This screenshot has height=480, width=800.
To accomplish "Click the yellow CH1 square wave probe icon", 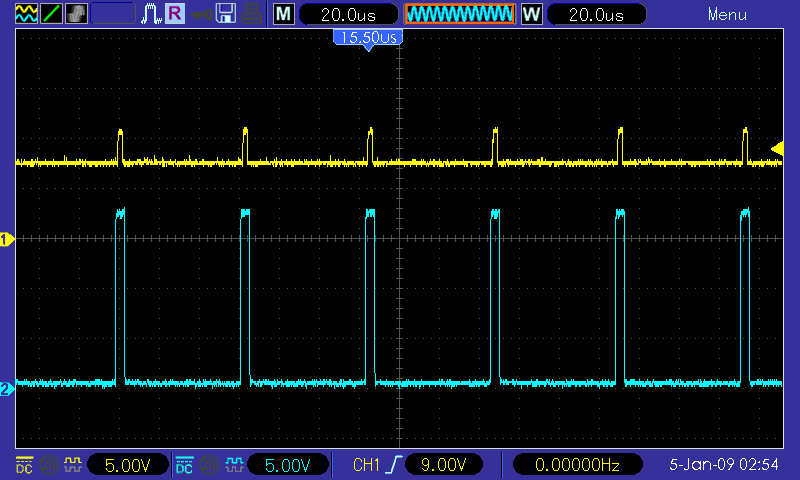I will pos(73,465).
